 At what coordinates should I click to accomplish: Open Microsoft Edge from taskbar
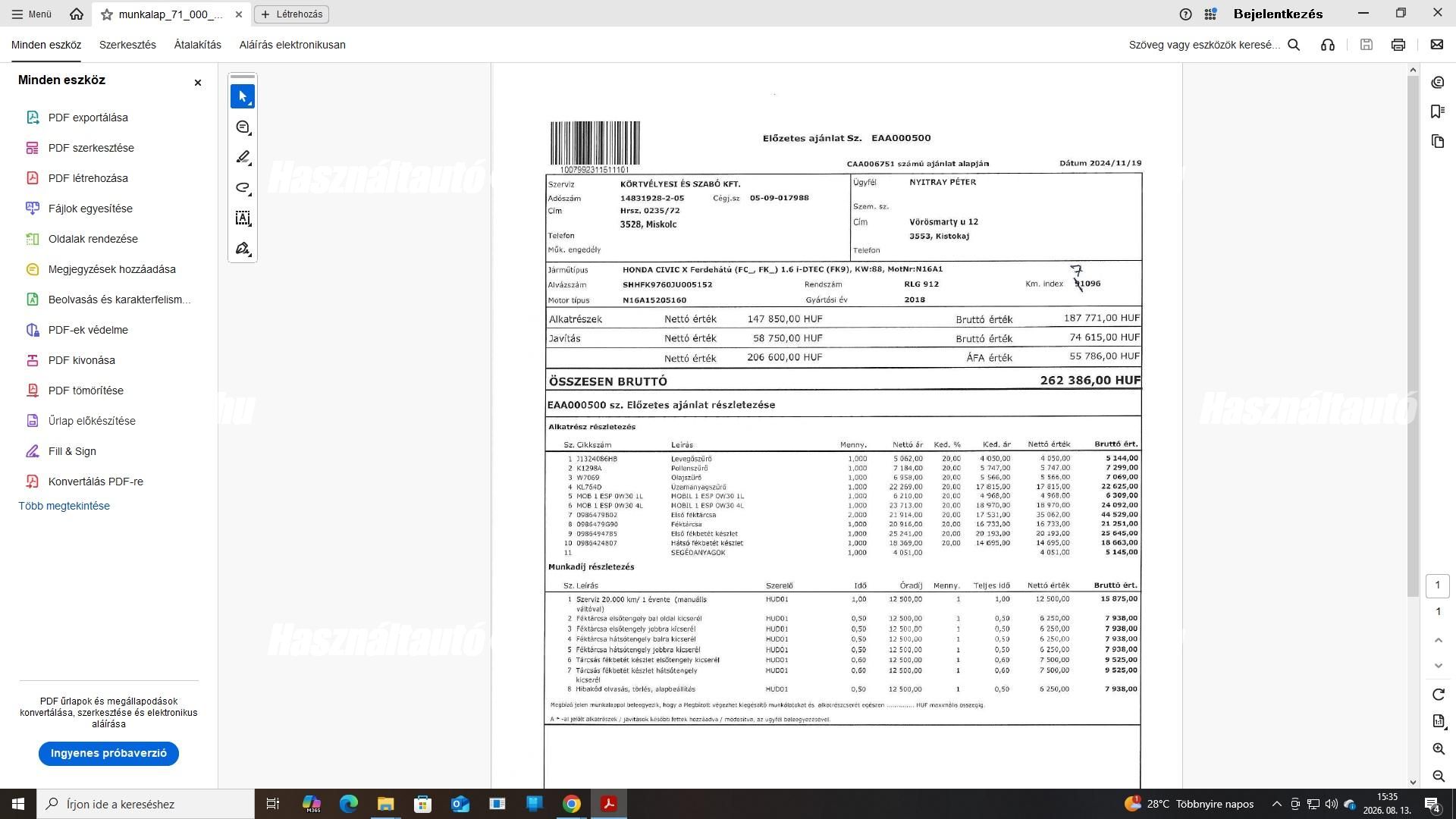(349, 804)
